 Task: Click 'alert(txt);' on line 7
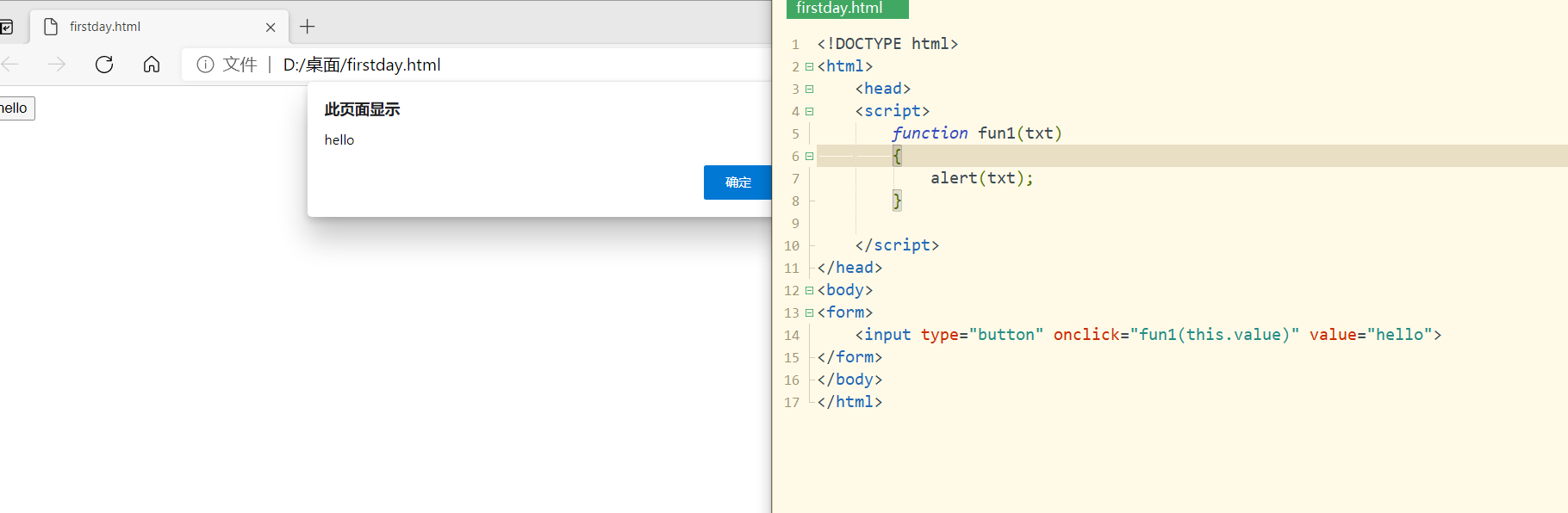click(981, 178)
